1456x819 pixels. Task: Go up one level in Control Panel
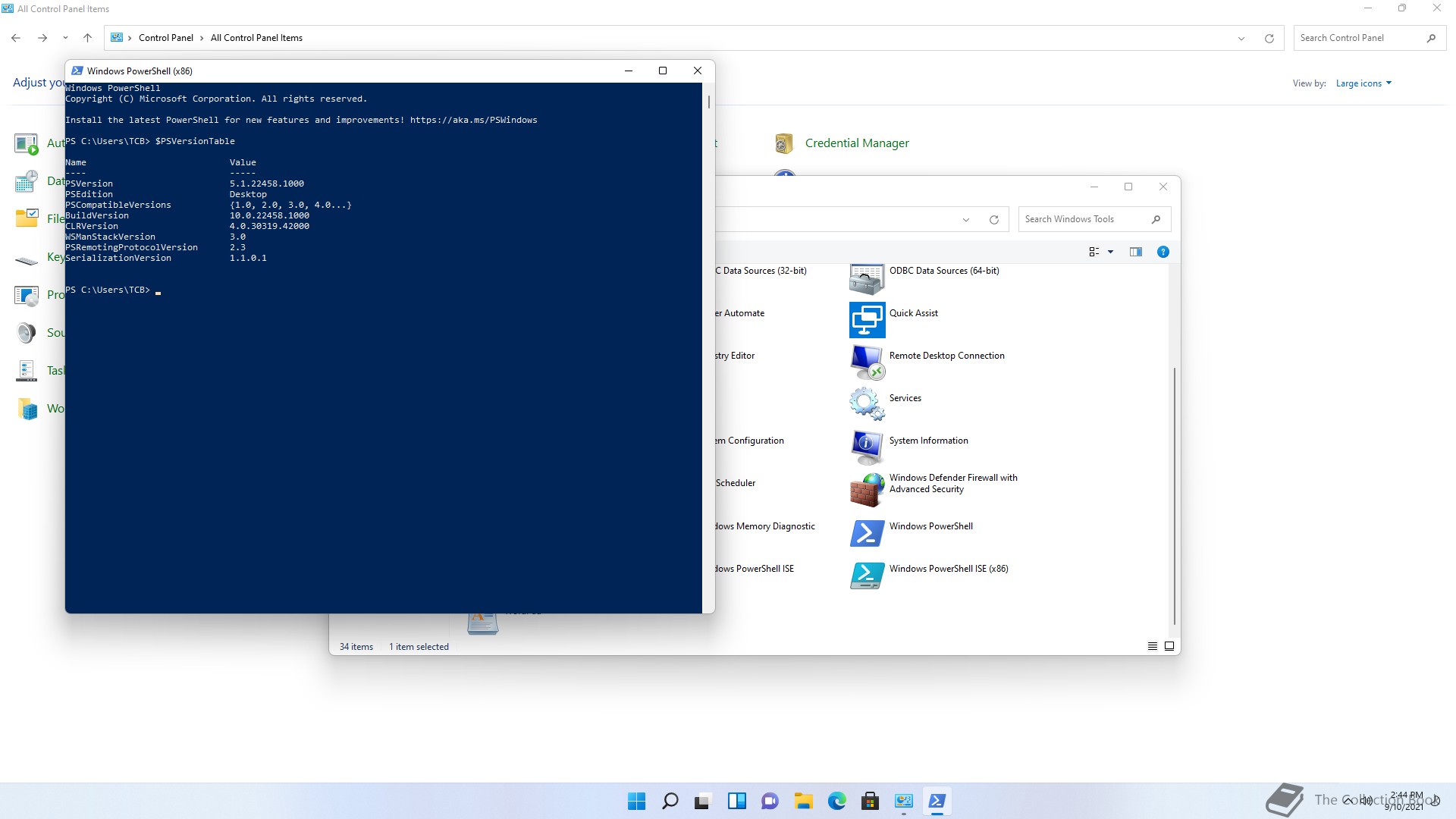(x=87, y=38)
